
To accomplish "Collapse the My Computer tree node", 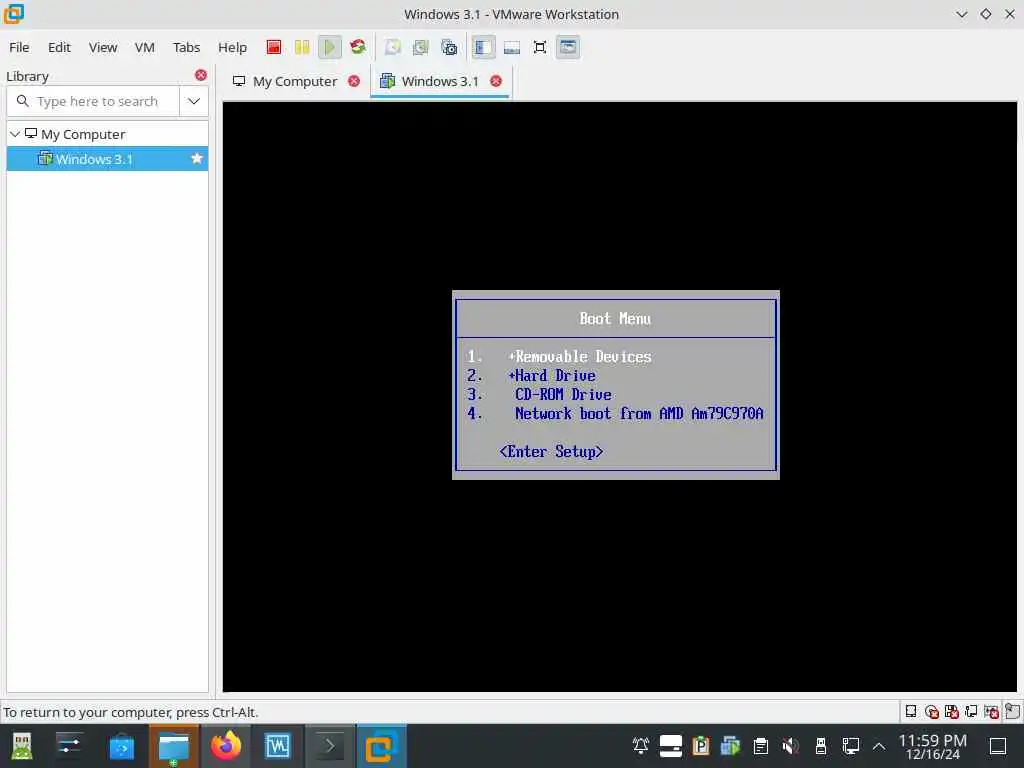I will (x=14, y=134).
